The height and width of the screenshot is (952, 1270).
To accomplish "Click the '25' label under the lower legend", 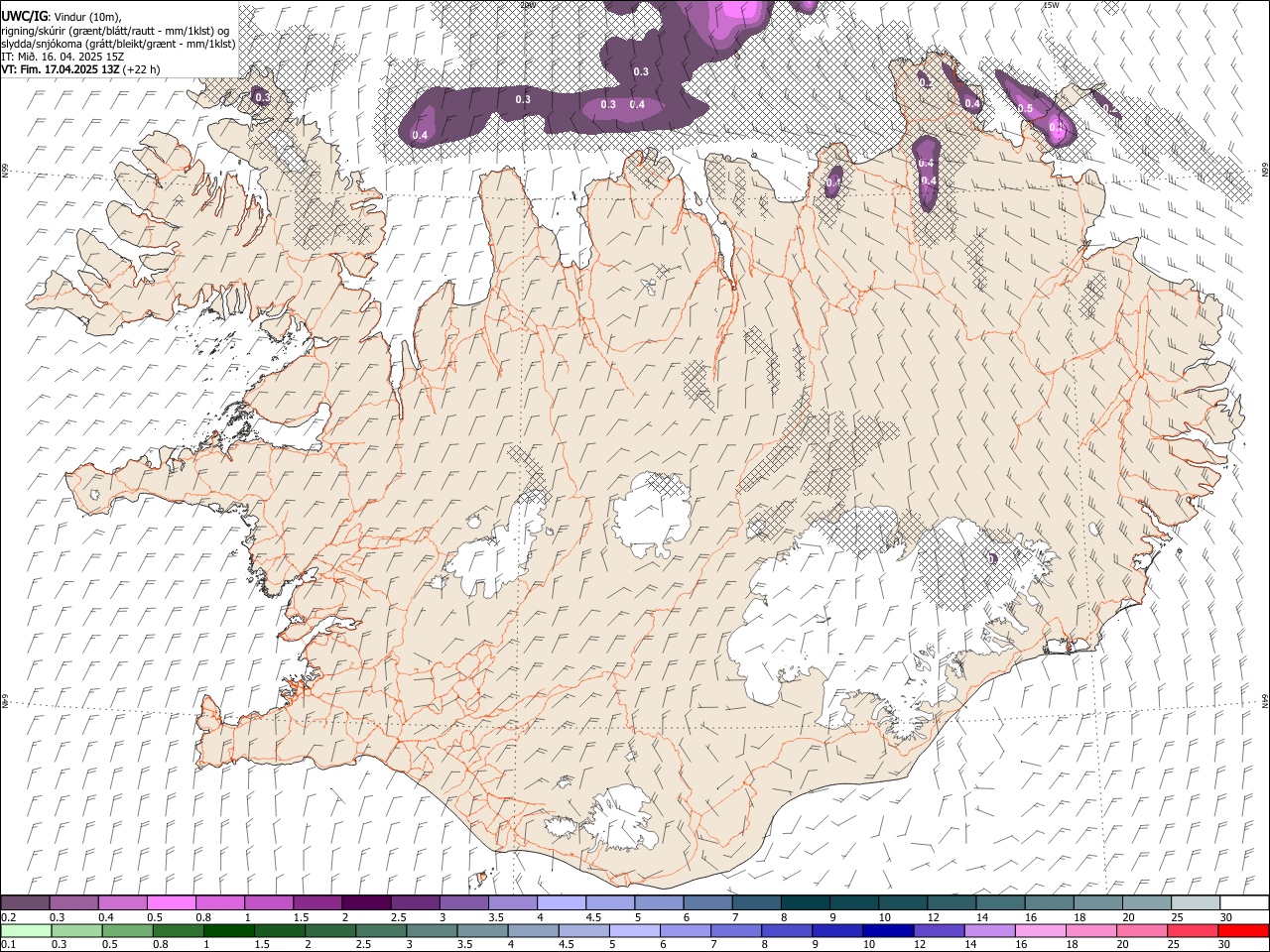I will 1176,945.
